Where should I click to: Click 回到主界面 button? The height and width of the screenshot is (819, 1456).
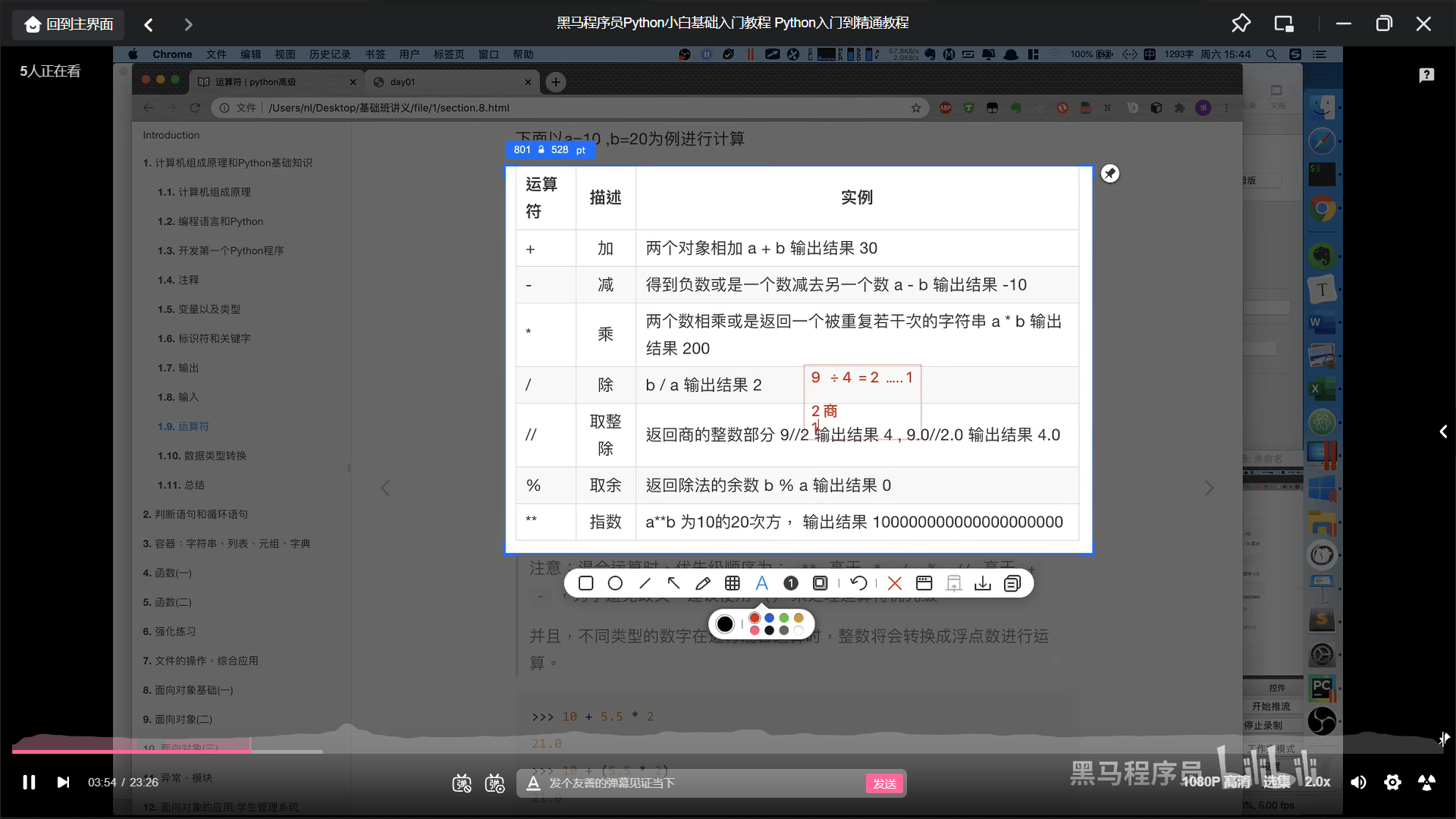69,24
